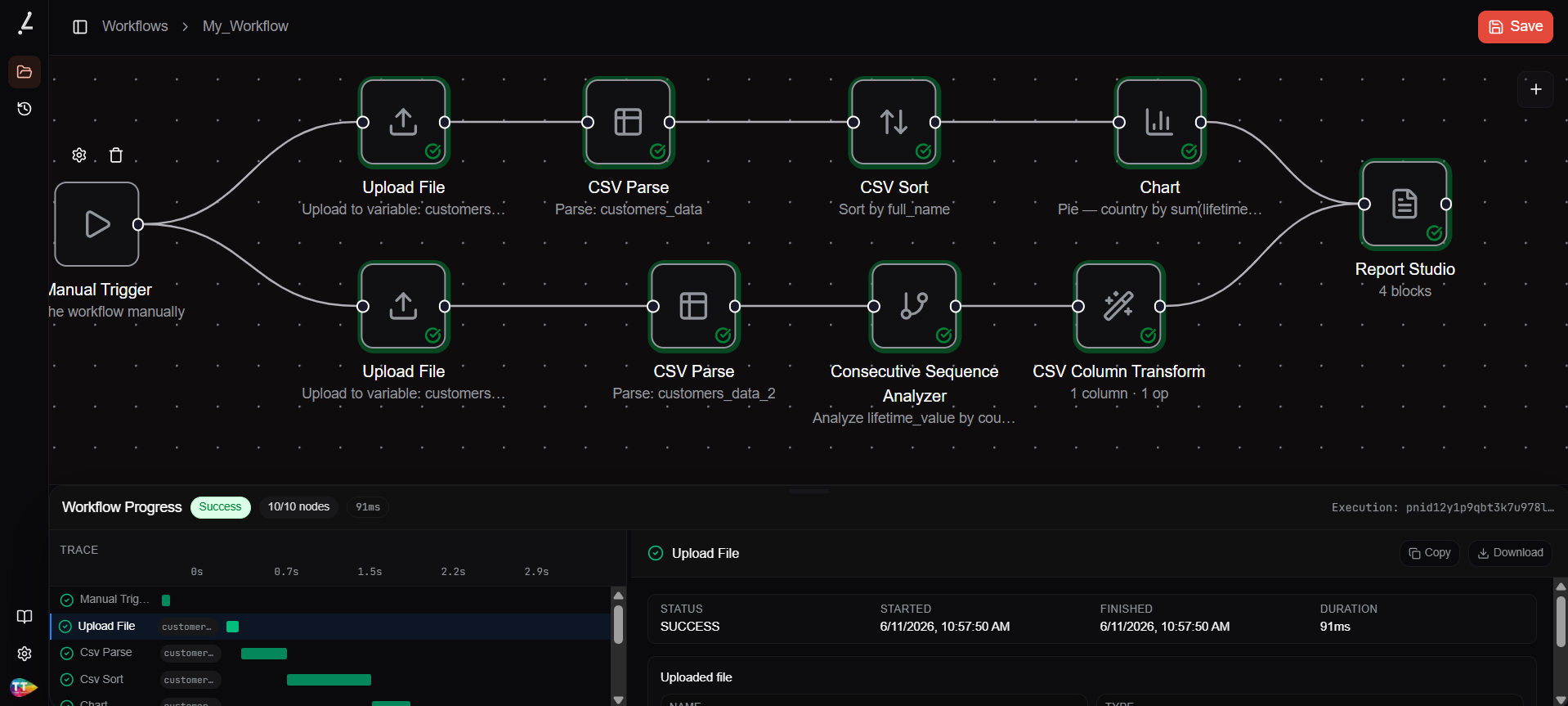The height and width of the screenshot is (706, 1568).
Task: Select the CSV Parse customers_data_2 node
Action: point(694,306)
